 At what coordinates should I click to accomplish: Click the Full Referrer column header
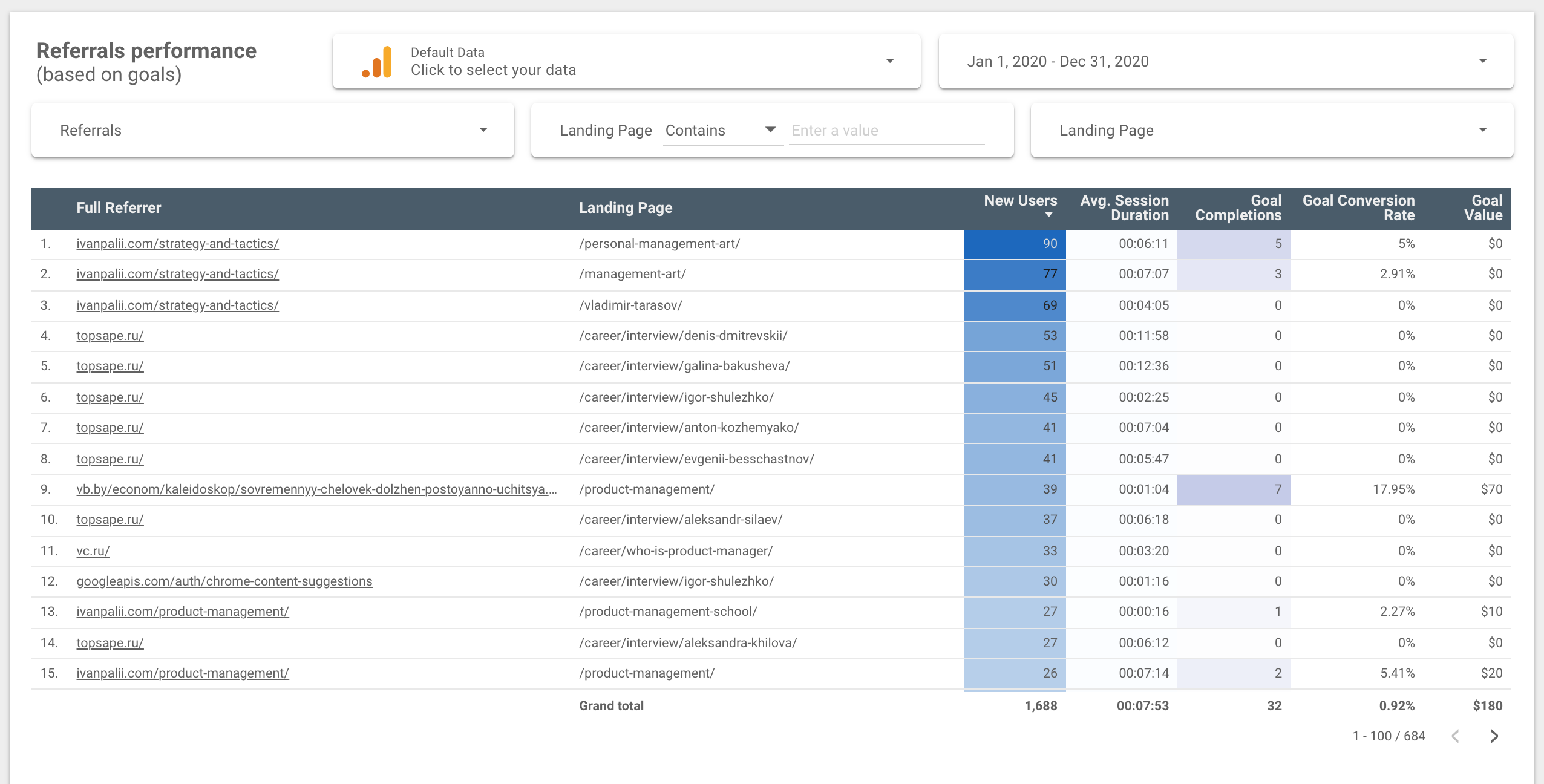pos(119,208)
